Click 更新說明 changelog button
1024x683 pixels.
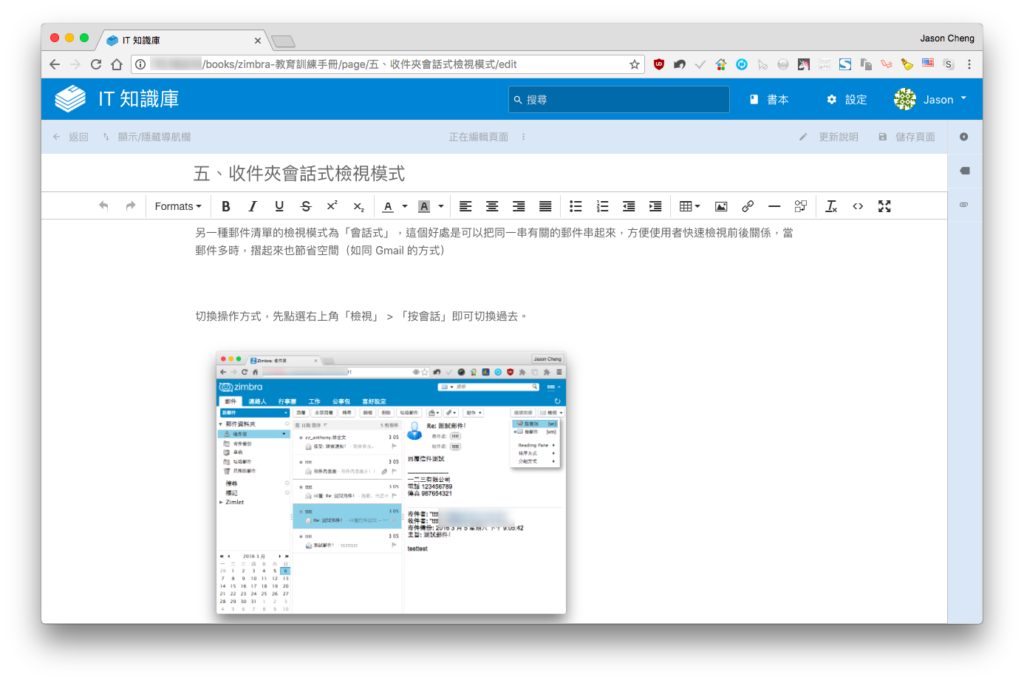pyautogui.click(x=829, y=137)
